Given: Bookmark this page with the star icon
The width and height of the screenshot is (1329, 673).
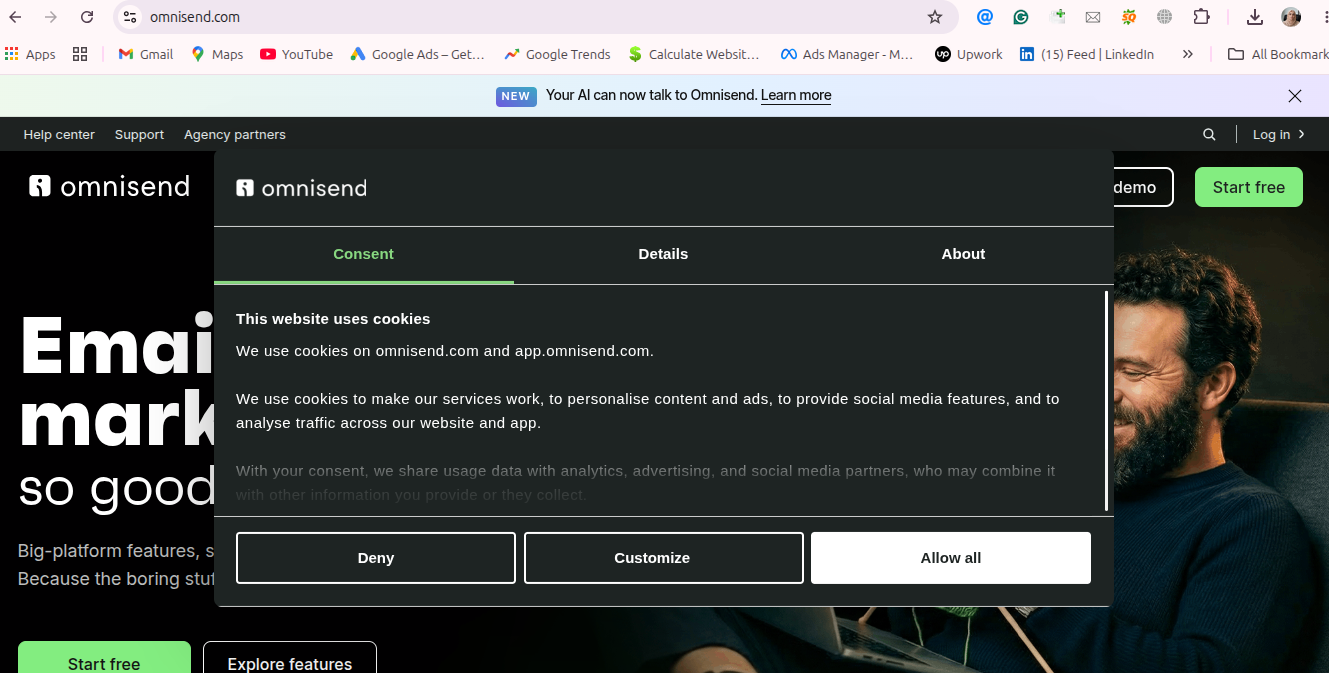Looking at the screenshot, I should click(x=935, y=17).
